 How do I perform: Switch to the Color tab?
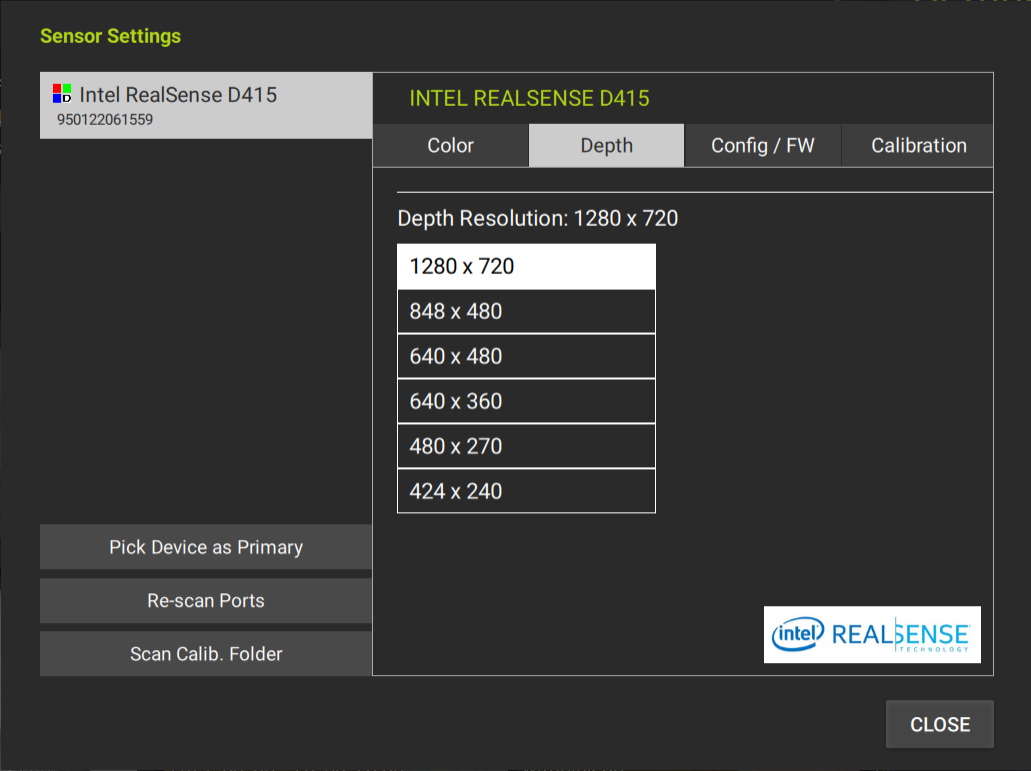(x=450, y=145)
